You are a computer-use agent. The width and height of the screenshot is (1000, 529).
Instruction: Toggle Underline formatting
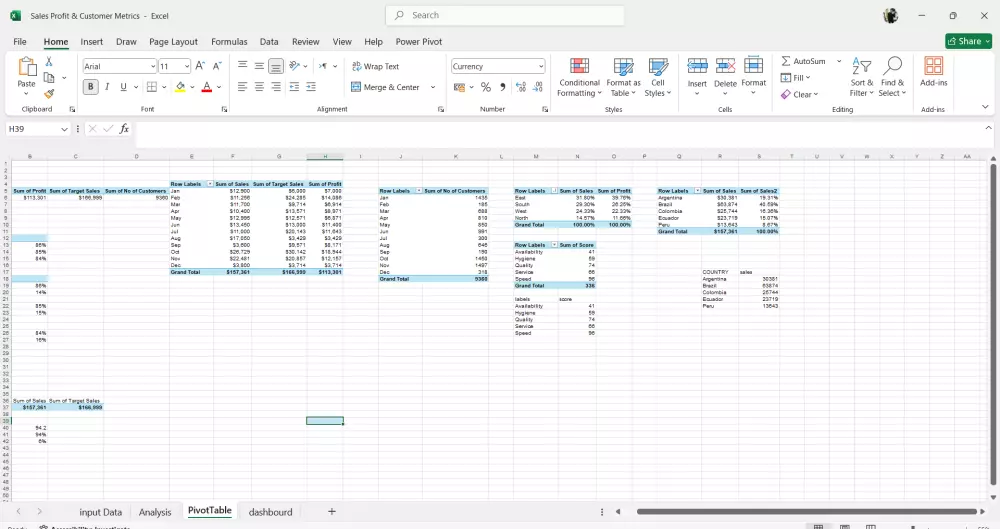click(123, 87)
